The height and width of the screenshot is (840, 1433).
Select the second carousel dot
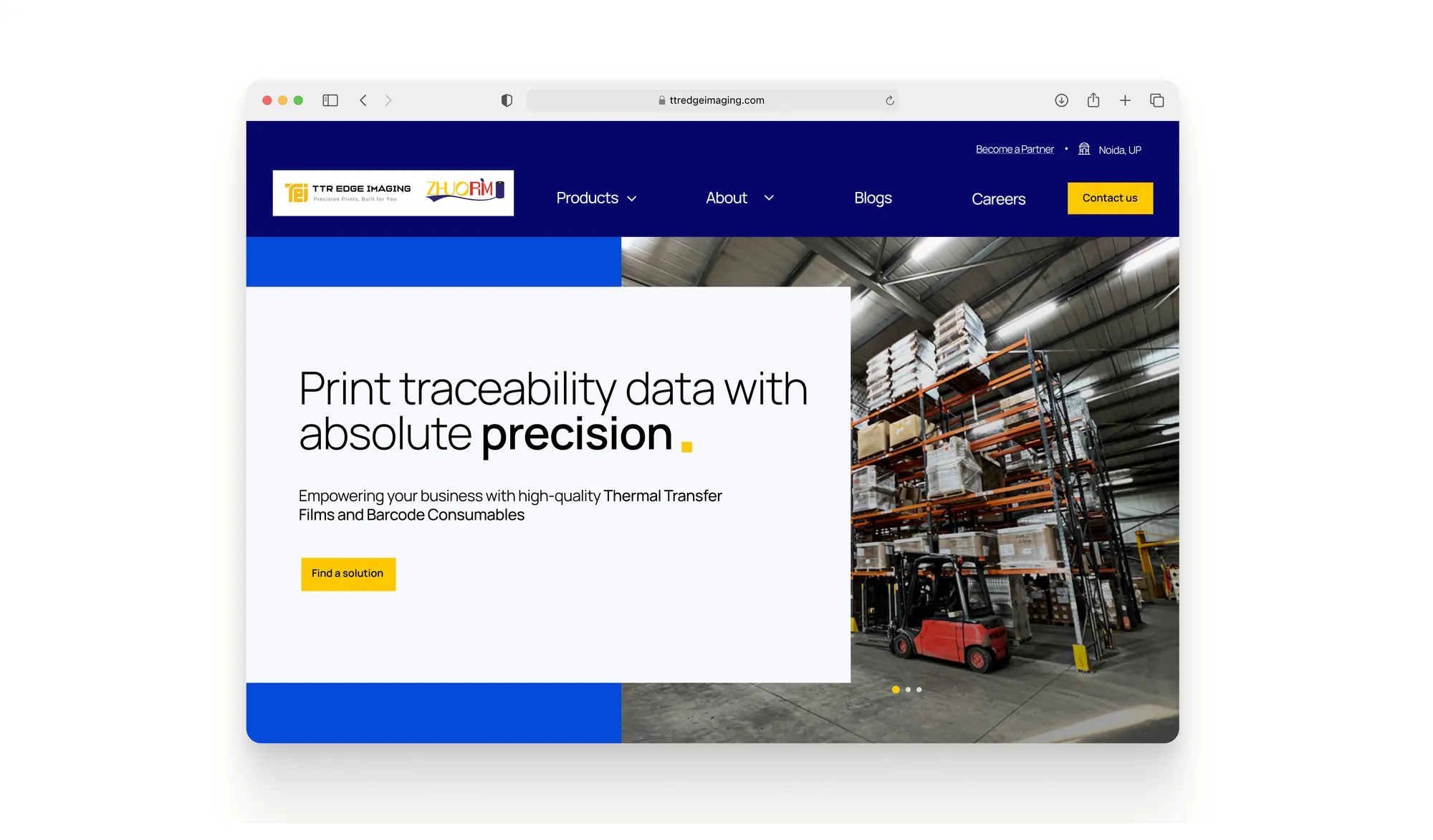(x=908, y=690)
